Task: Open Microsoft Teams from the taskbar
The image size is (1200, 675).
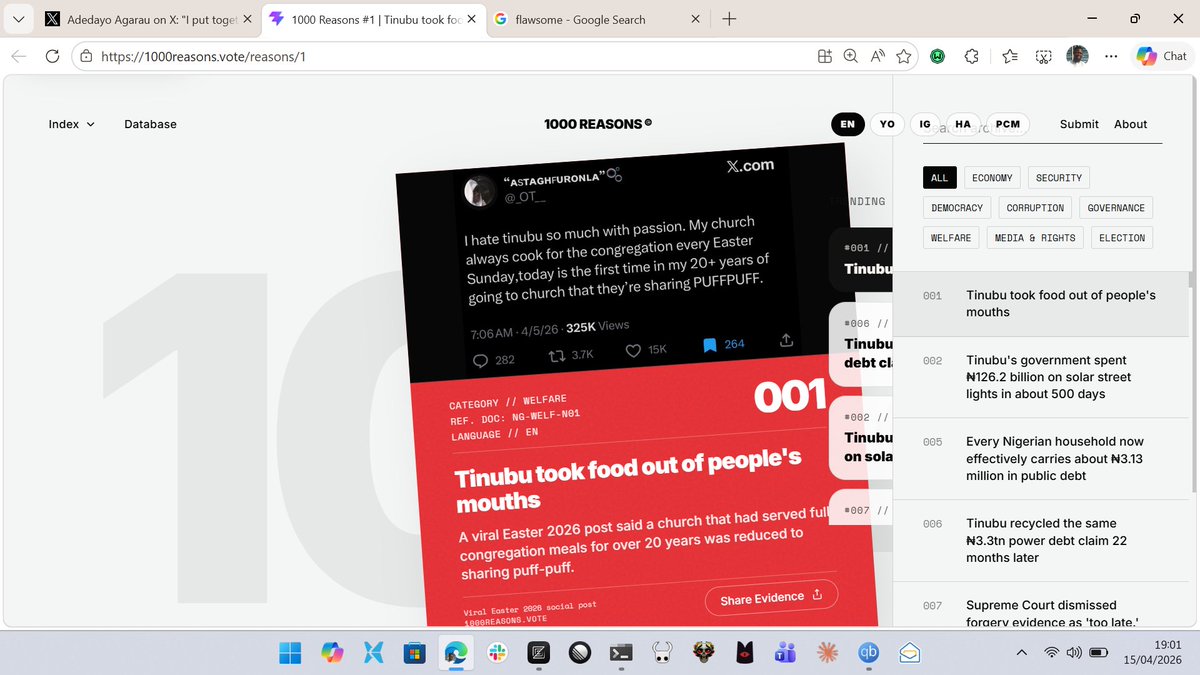Action: click(784, 653)
